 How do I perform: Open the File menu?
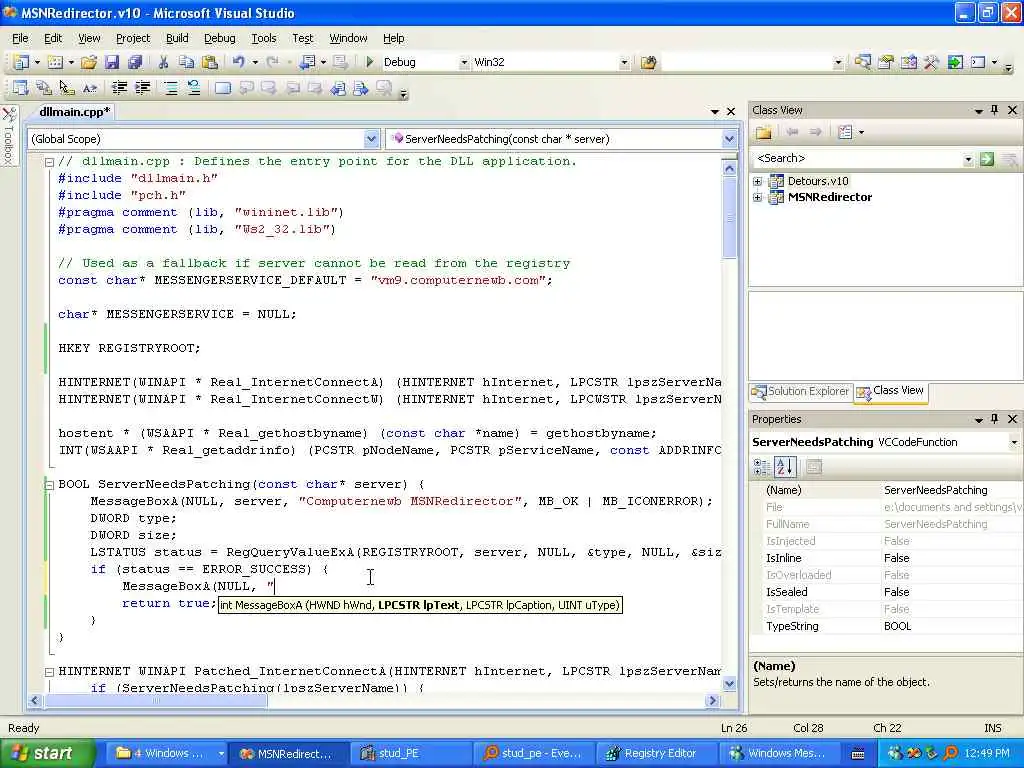20,39
